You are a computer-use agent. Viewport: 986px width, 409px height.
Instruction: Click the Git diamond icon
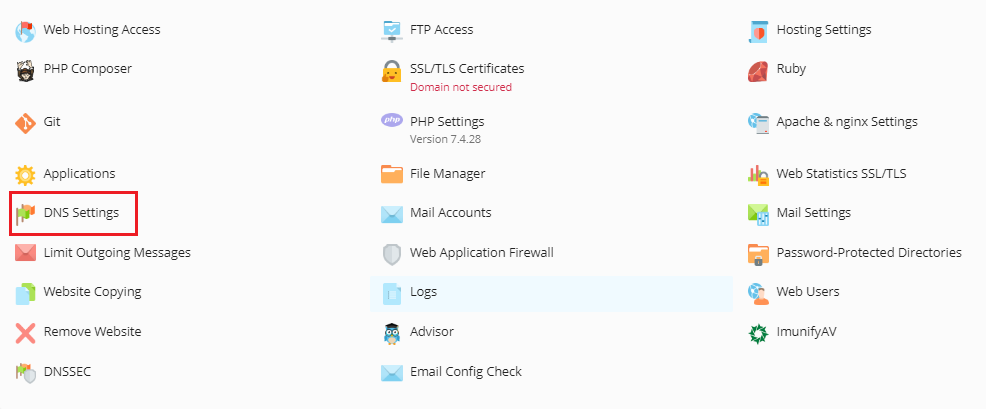[x=25, y=123]
